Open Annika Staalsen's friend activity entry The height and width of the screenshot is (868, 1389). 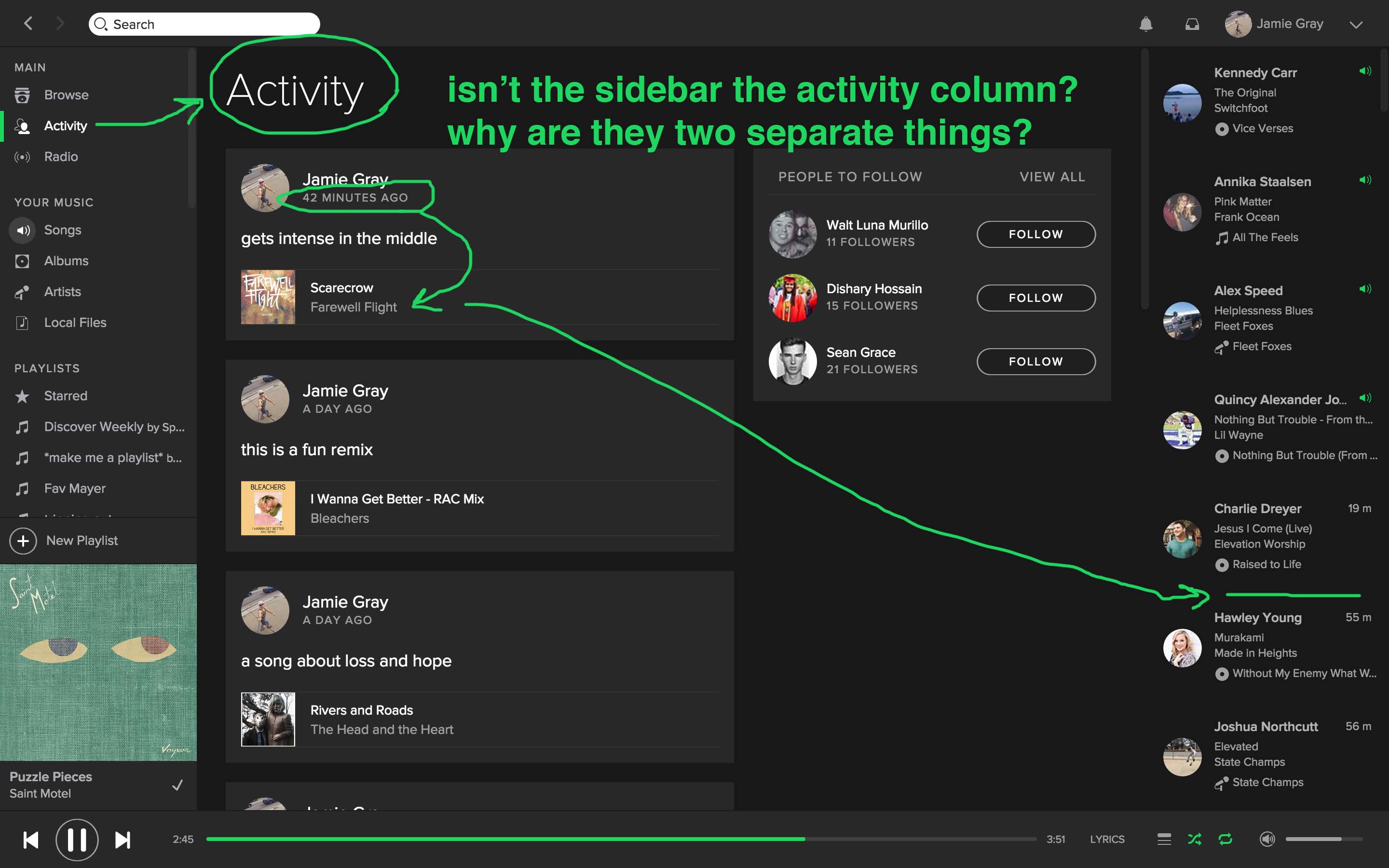coord(1268,210)
